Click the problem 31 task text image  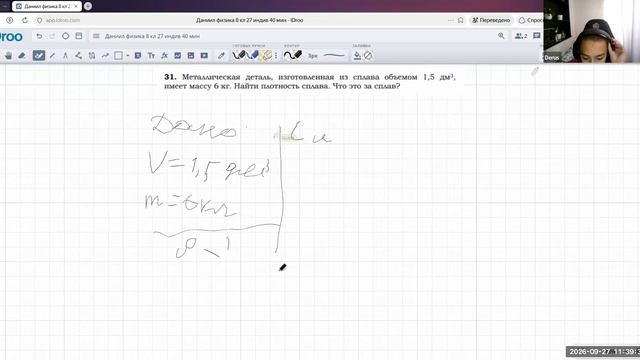(310, 81)
